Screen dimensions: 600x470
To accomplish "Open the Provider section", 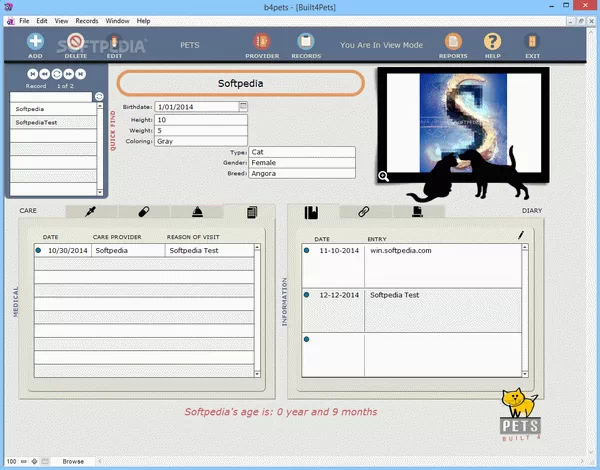I will (x=262, y=42).
